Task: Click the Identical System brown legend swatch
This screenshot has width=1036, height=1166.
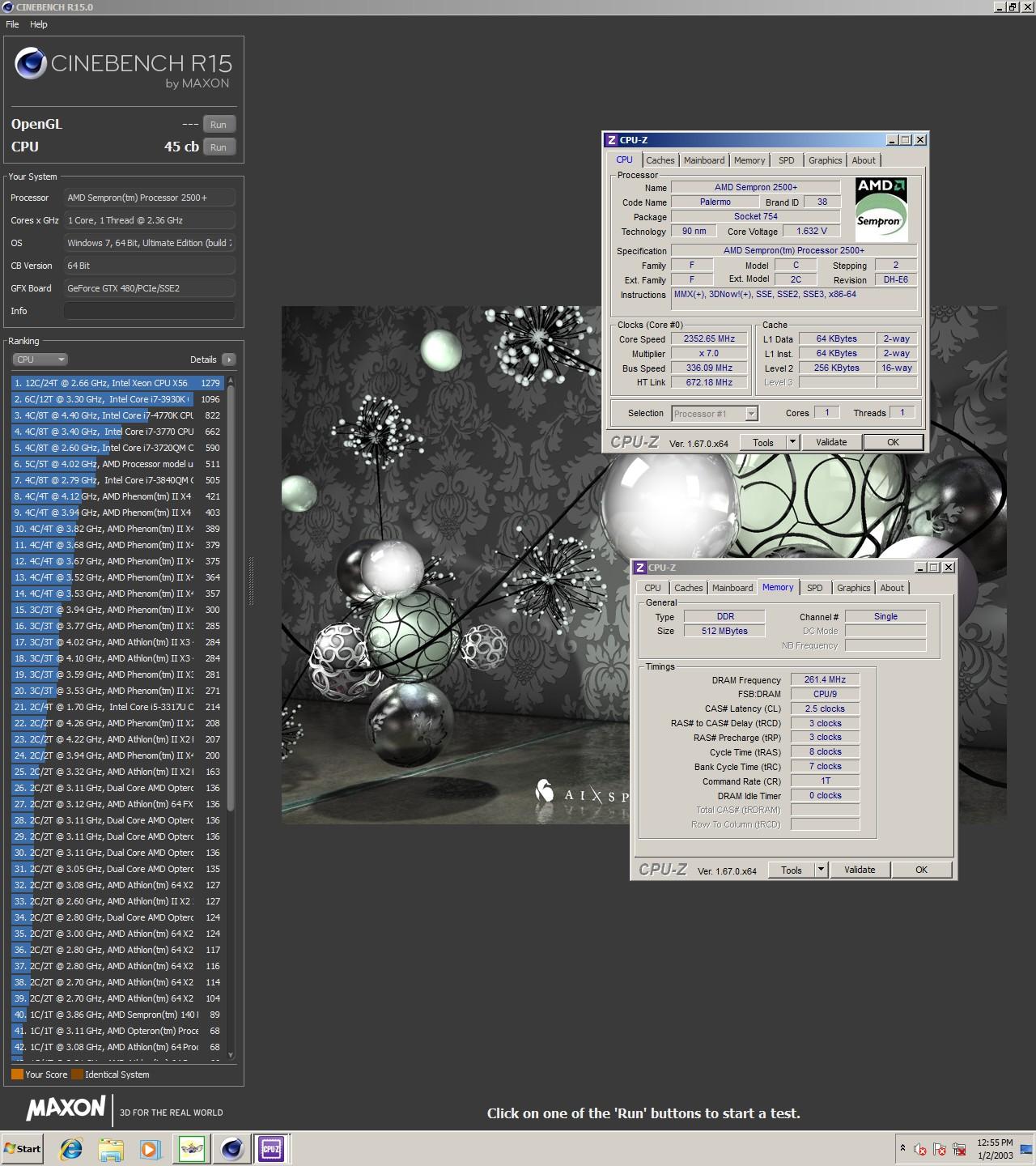Action: 77,1075
